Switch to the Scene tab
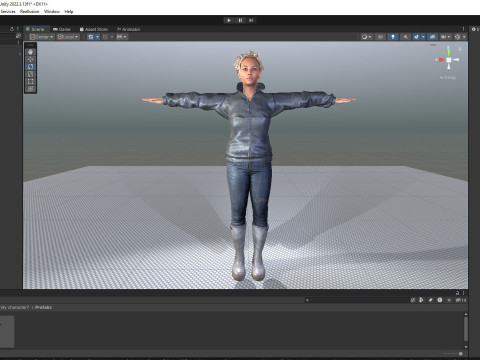Viewport: 480px width, 360px height. pos(36,29)
